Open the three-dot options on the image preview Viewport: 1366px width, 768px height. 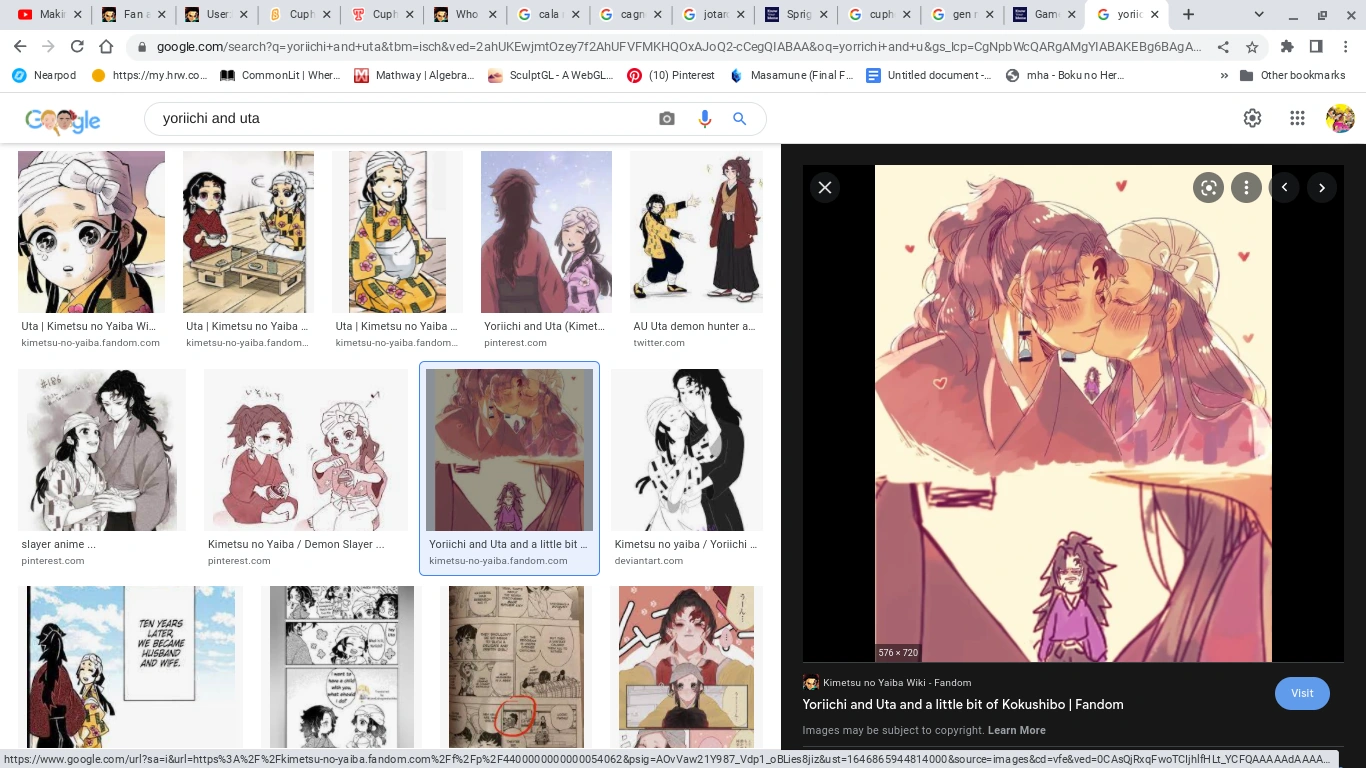(1246, 187)
